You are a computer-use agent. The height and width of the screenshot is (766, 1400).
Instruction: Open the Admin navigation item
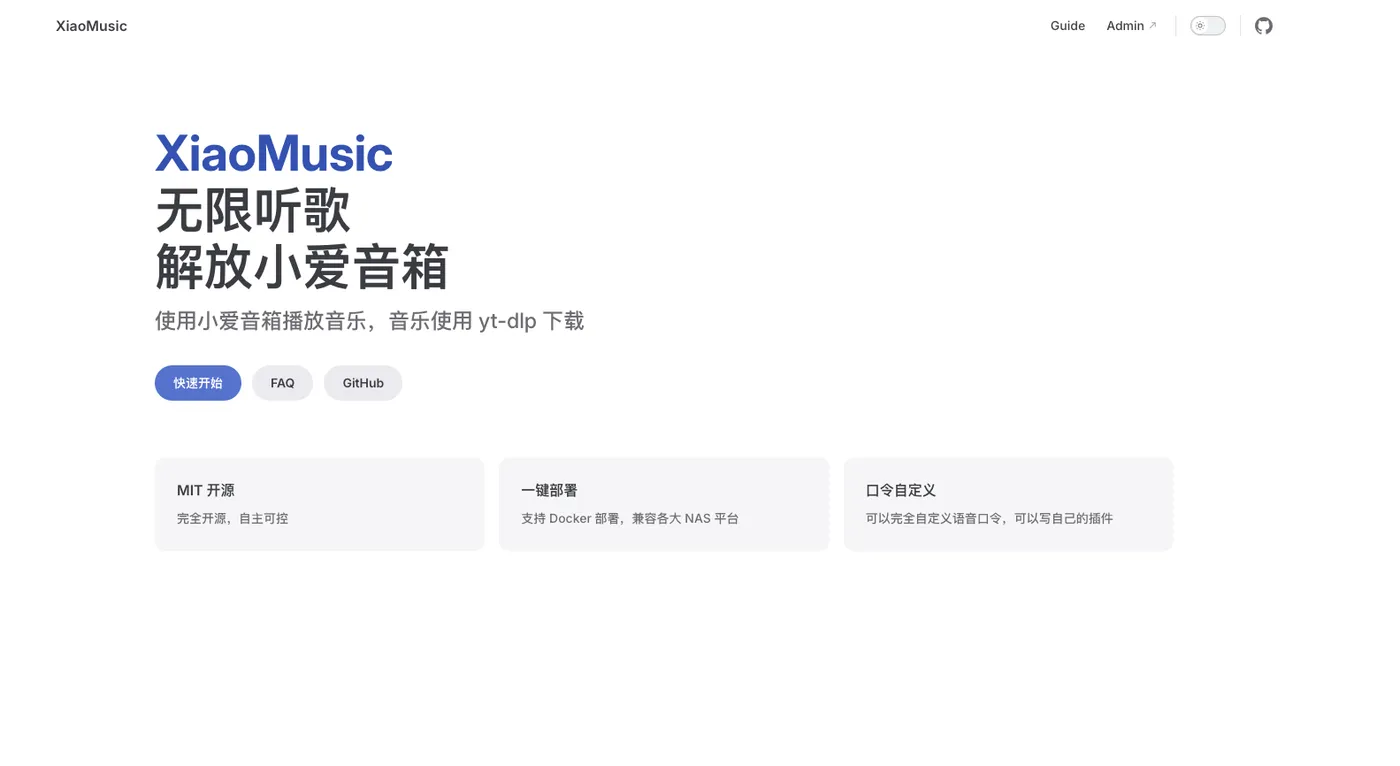(x=1131, y=26)
